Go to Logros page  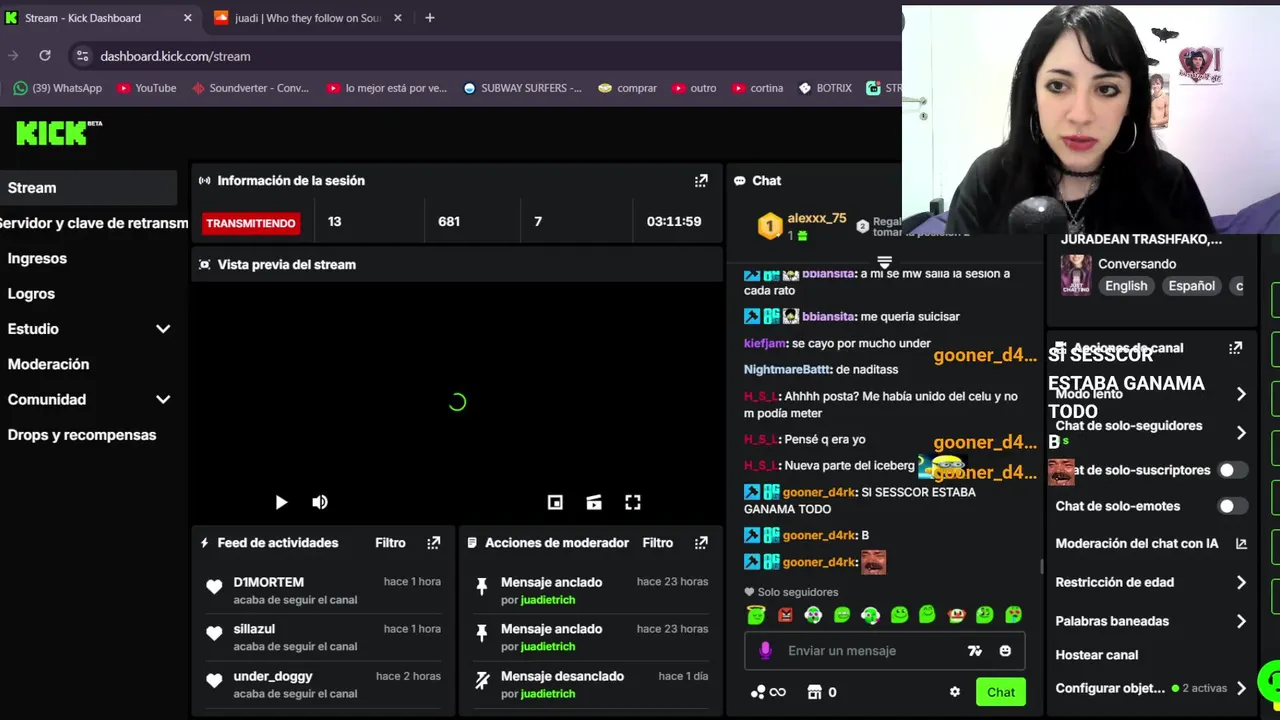pos(31,294)
